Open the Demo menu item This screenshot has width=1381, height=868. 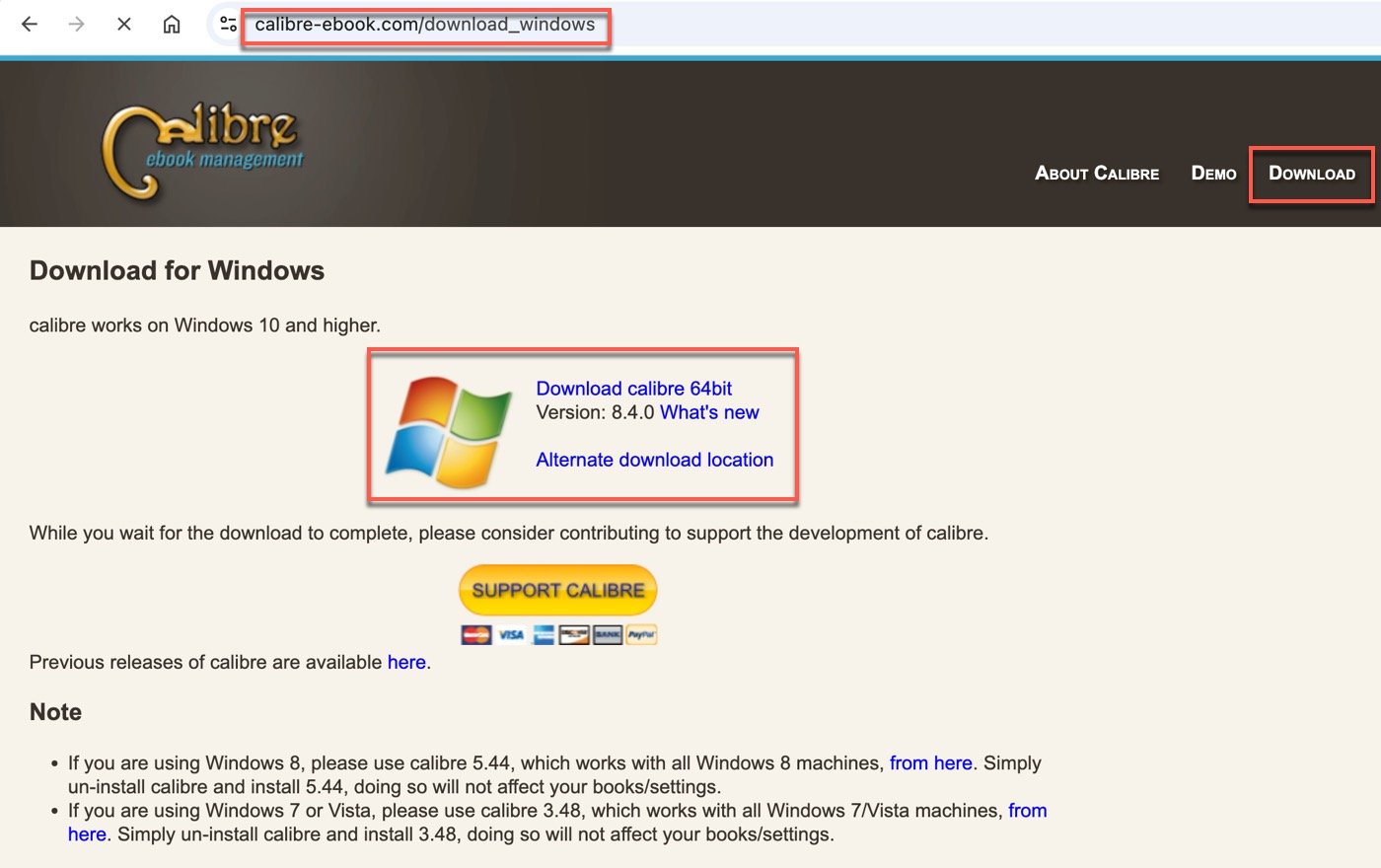(1213, 174)
